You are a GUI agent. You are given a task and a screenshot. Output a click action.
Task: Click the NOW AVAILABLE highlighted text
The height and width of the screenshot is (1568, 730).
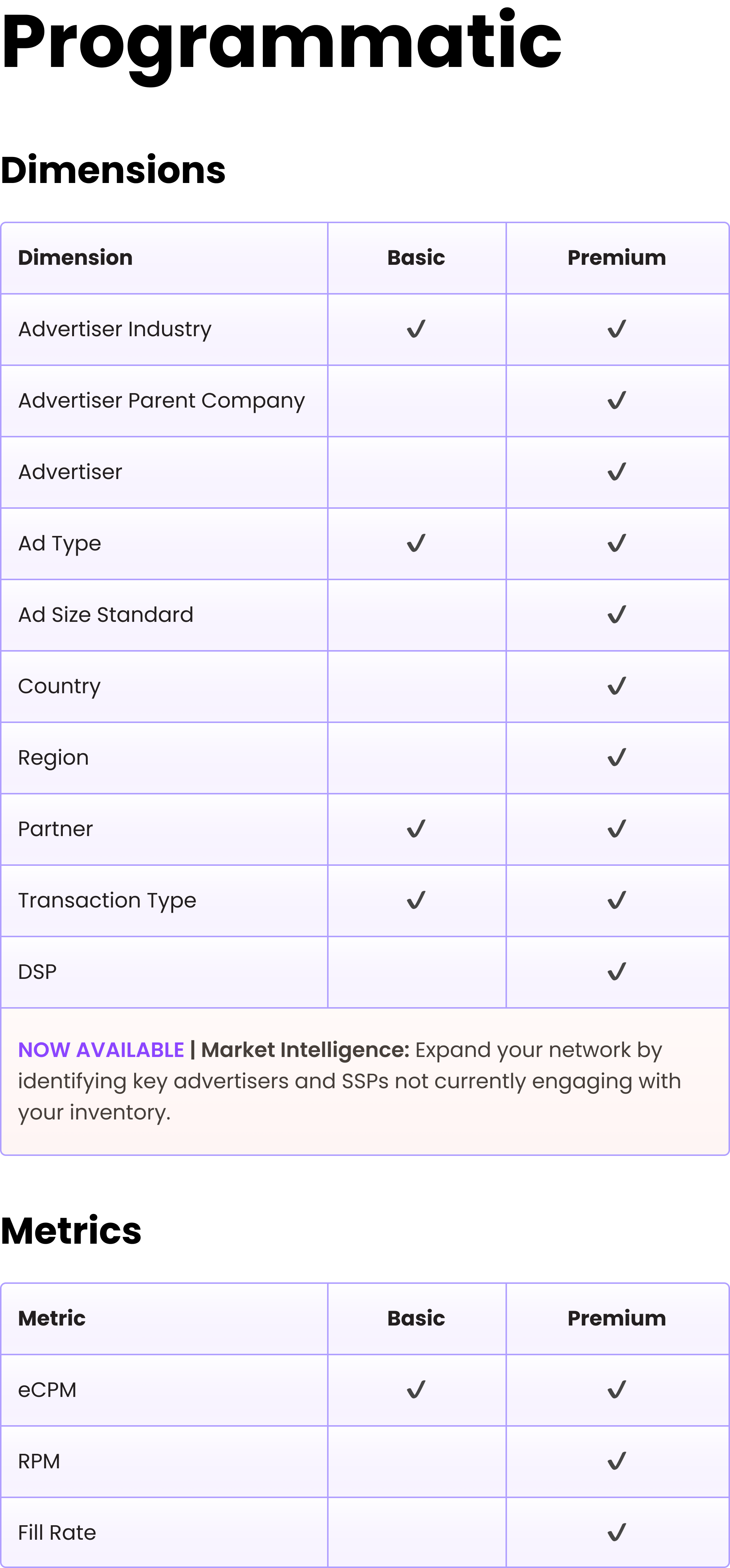[101, 1050]
